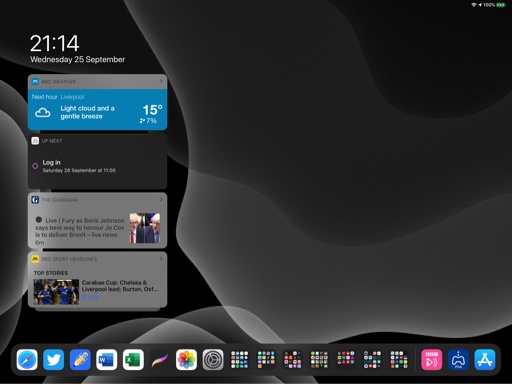Viewport: 512px width, 384px height.
Task: Tap the BBC Sport Headlines widget icon
Action: [x=35, y=259]
